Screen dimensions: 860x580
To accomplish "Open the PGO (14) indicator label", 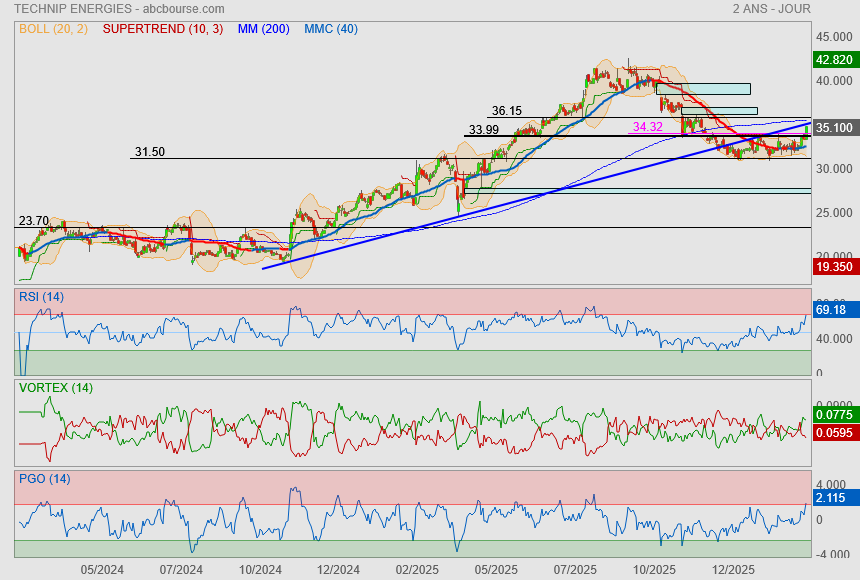I will point(44,478).
